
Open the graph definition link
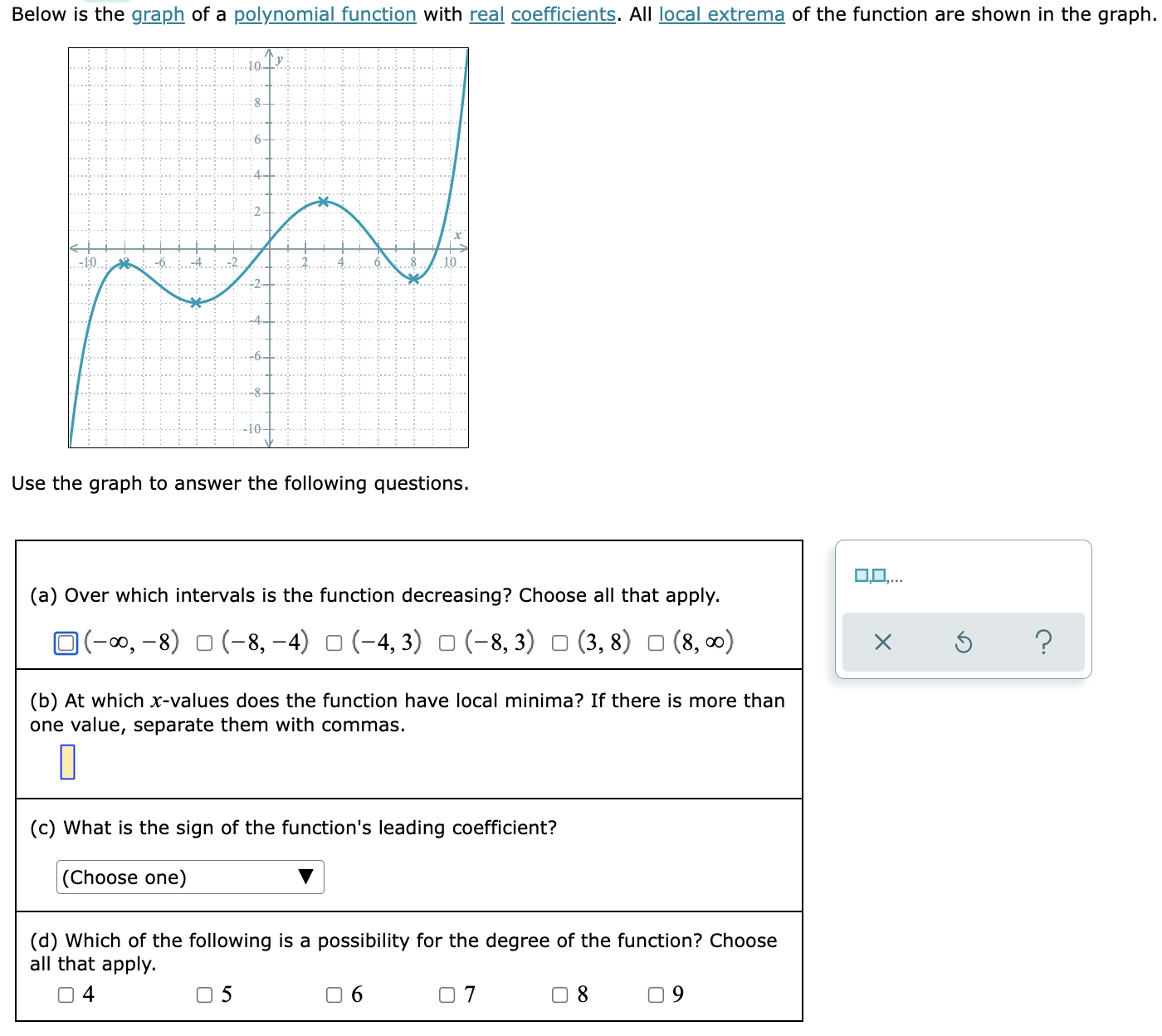pyautogui.click(x=158, y=14)
